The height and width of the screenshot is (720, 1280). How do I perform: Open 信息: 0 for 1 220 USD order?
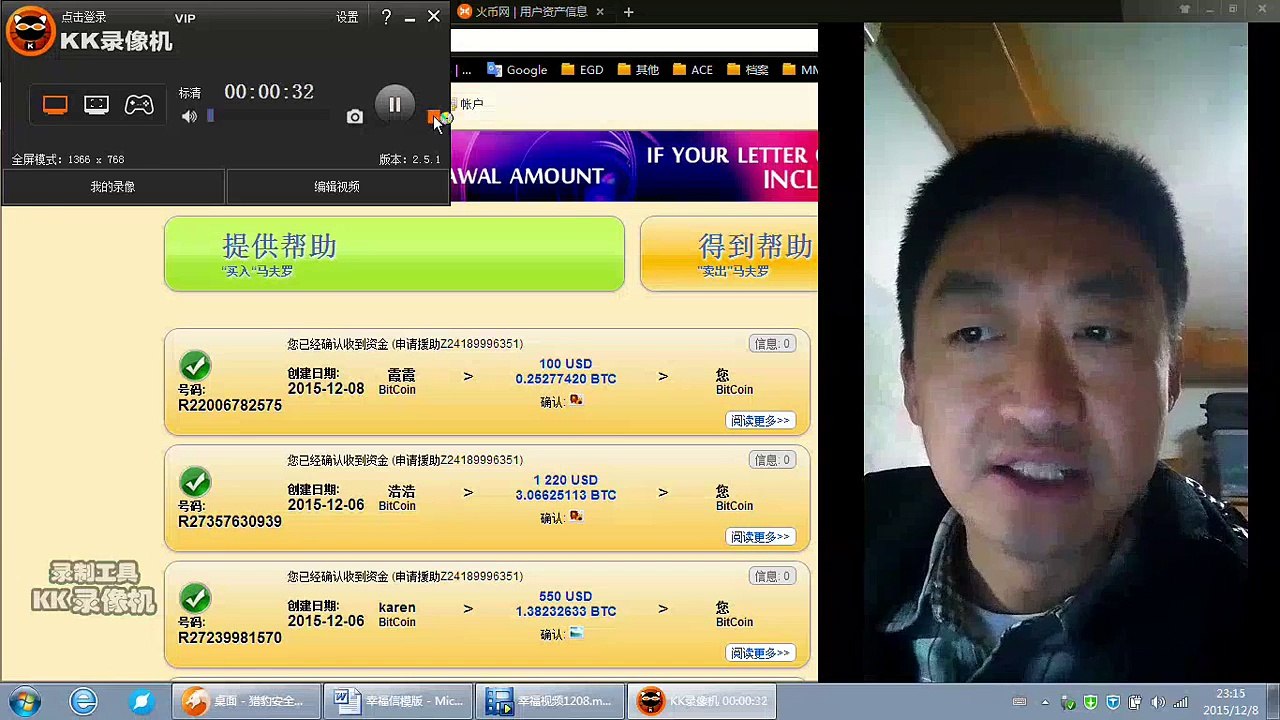tap(772, 460)
